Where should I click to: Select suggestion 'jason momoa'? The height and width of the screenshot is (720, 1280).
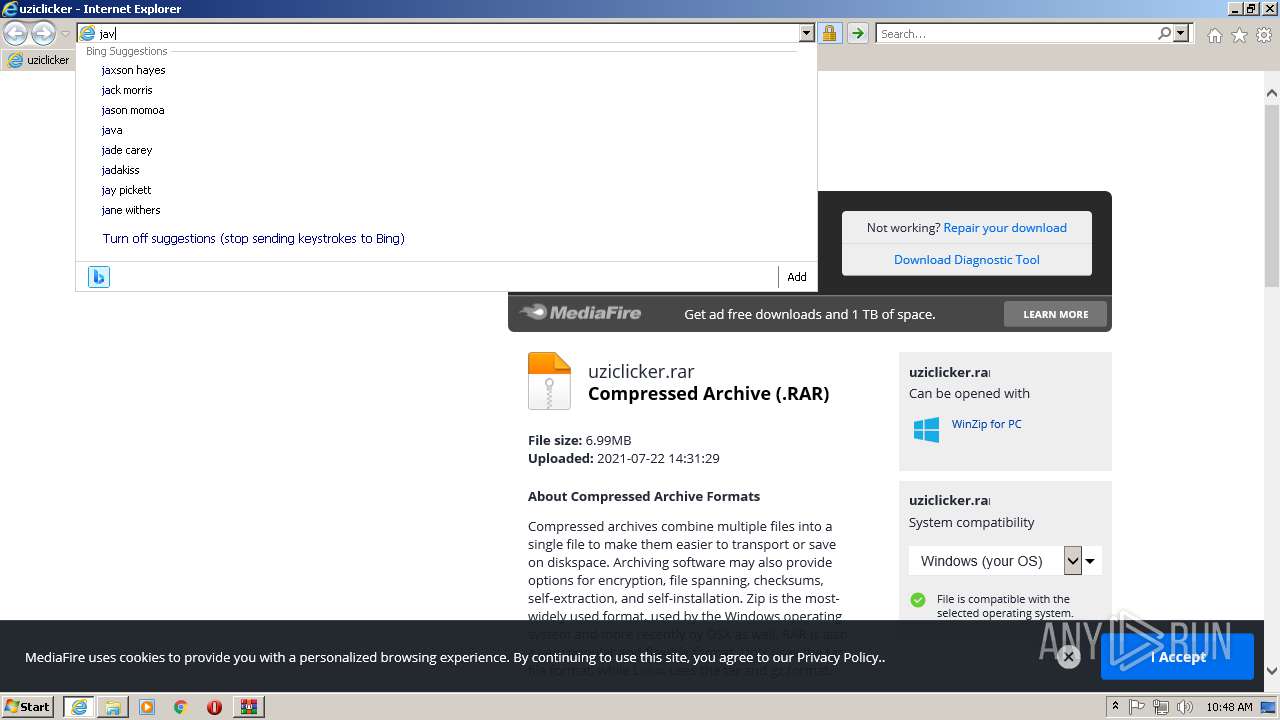pyautogui.click(x=132, y=110)
